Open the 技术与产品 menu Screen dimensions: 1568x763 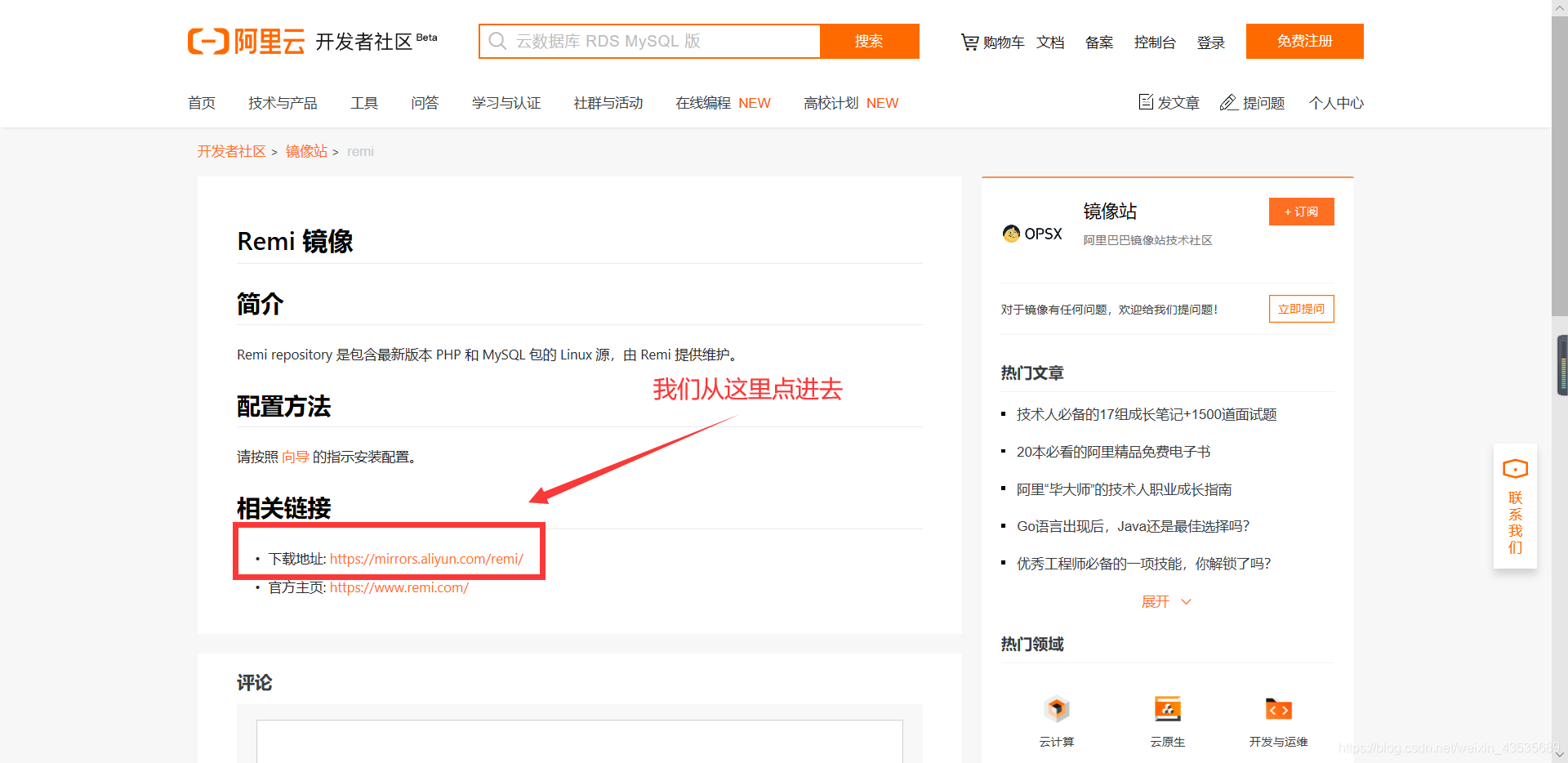coord(282,102)
